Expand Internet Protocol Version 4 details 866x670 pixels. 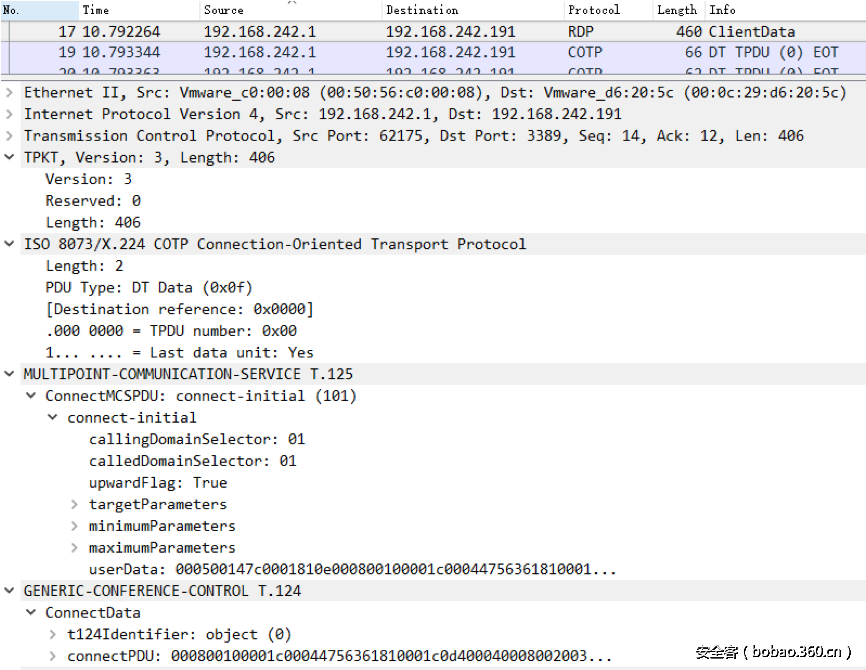[x=9, y=114]
